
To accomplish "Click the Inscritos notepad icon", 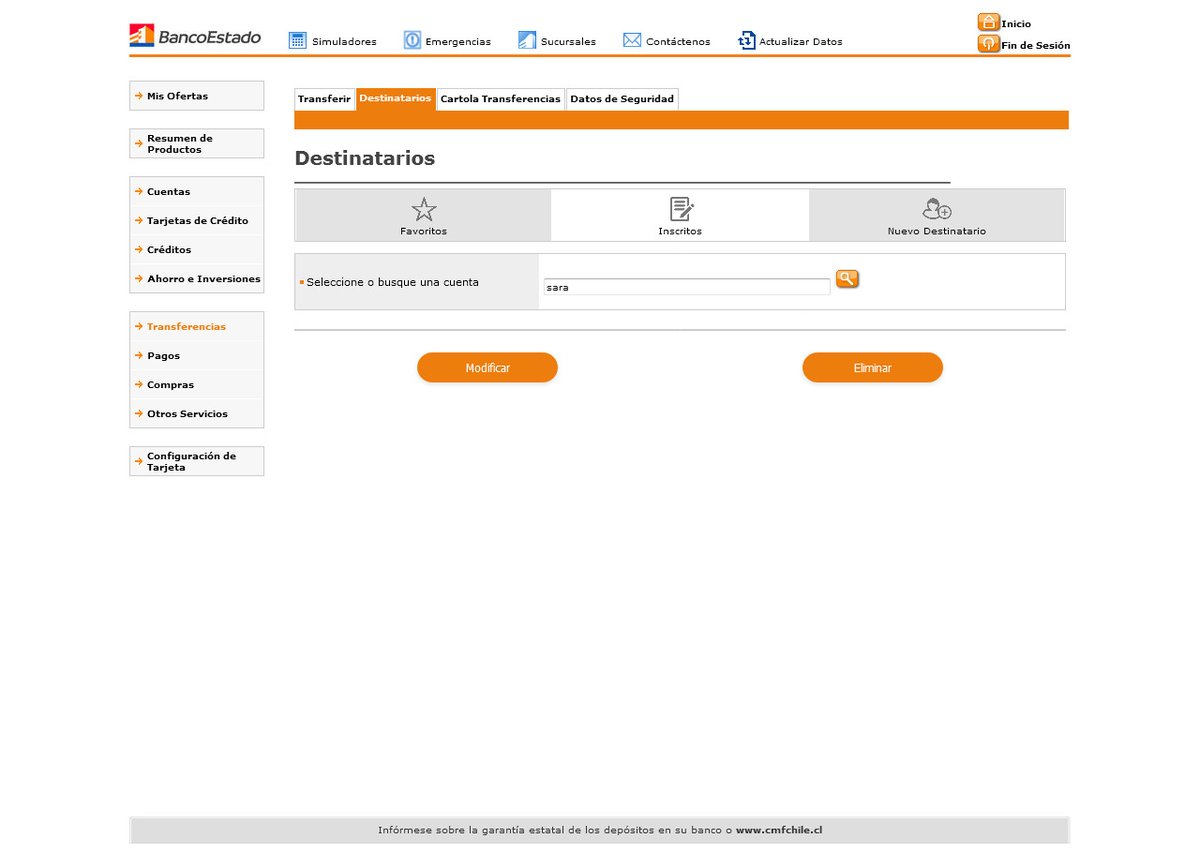I will (x=681, y=209).
